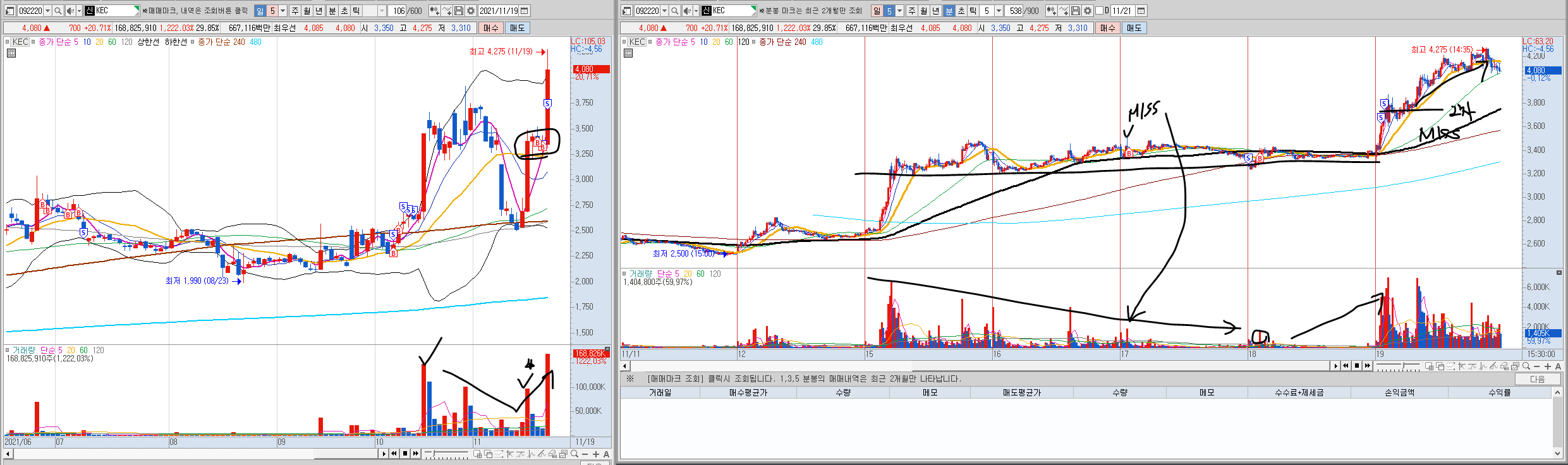Image resolution: width=1568 pixels, height=465 pixels.
Task: Click the red 매수 button in the left panel
Action: click(491, 28)
